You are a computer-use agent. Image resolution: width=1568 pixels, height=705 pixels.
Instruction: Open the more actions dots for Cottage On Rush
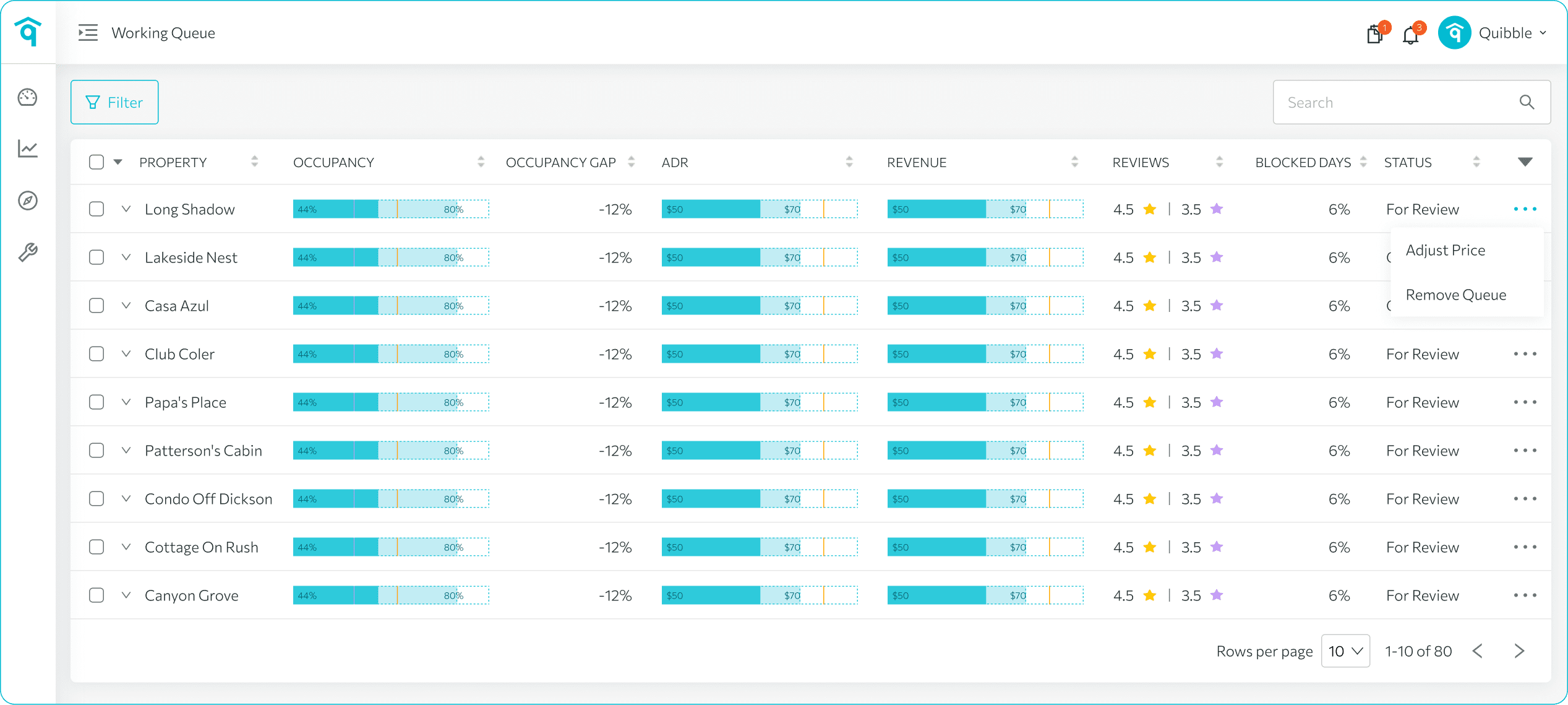(x=1525, y=547)
